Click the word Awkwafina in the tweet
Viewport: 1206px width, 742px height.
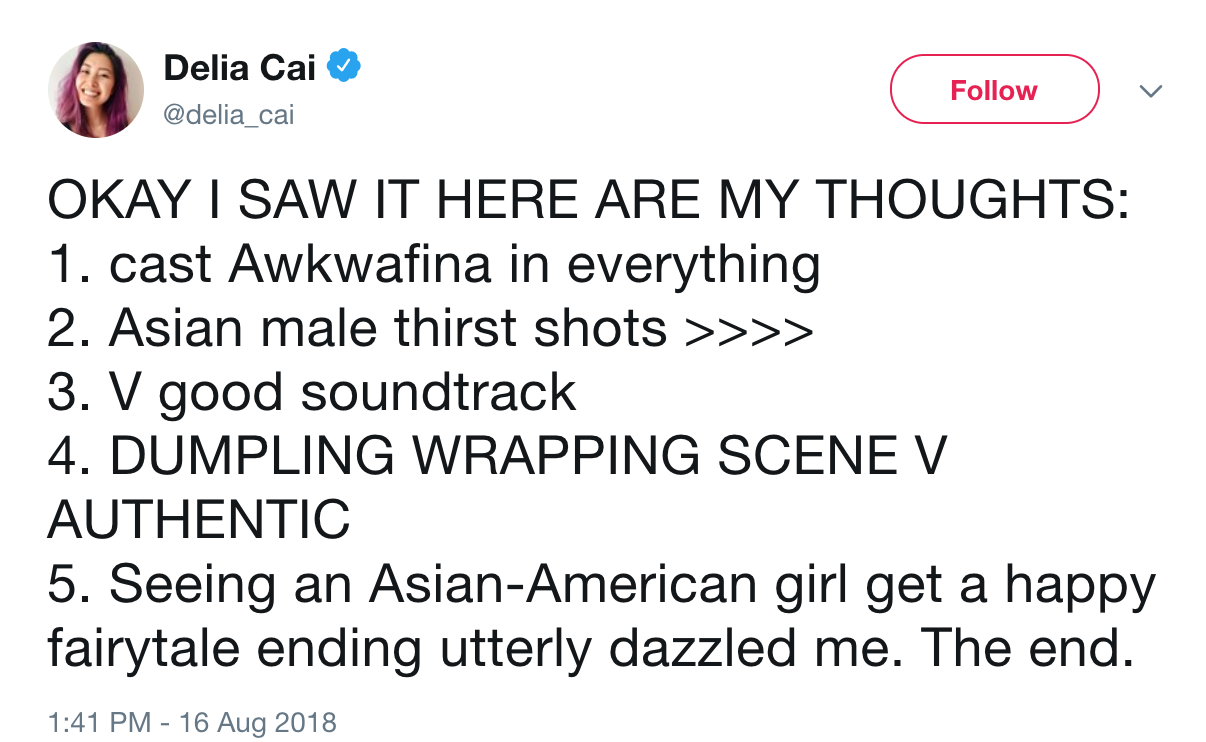tap(361, 264)
